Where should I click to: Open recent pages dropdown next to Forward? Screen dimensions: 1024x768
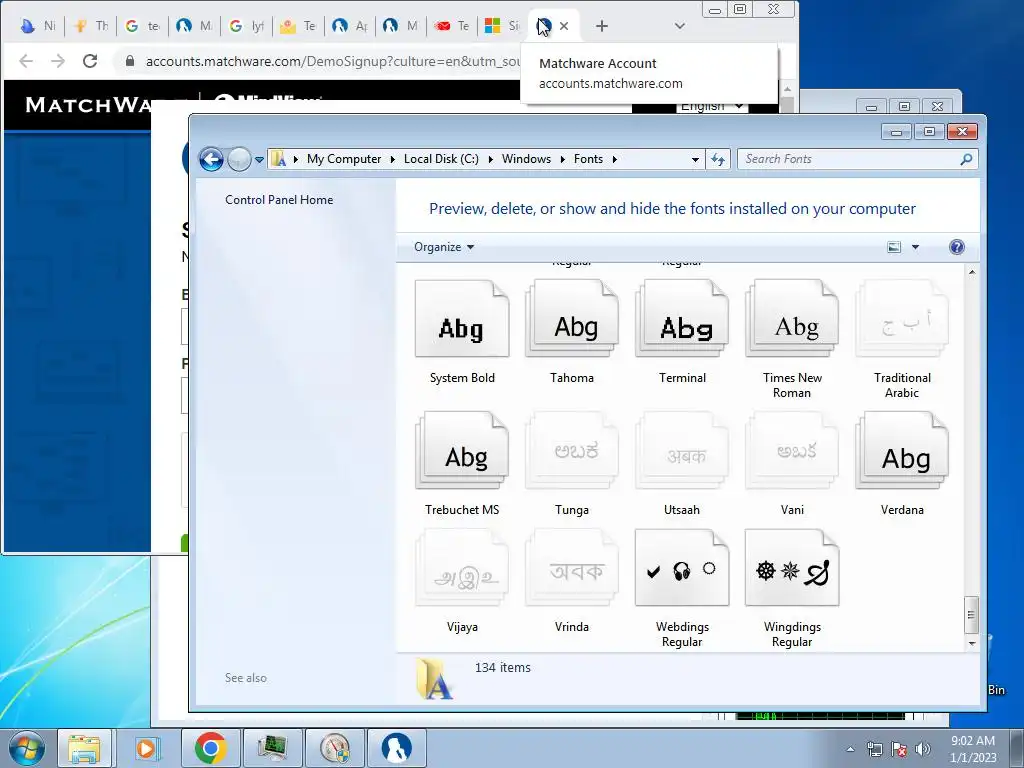pyautogui.click(x=259, y=159)
